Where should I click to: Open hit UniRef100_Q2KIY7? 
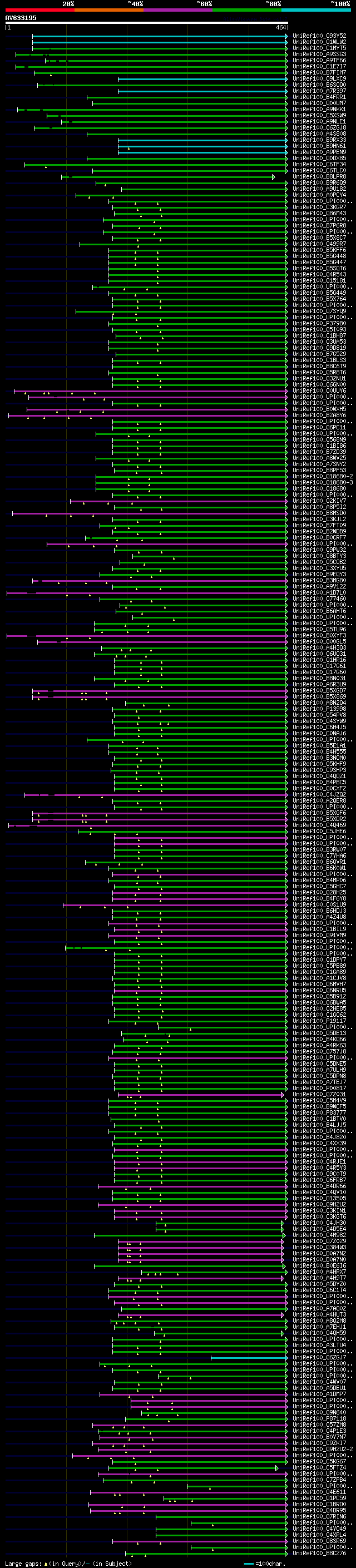tap(319, 501)
